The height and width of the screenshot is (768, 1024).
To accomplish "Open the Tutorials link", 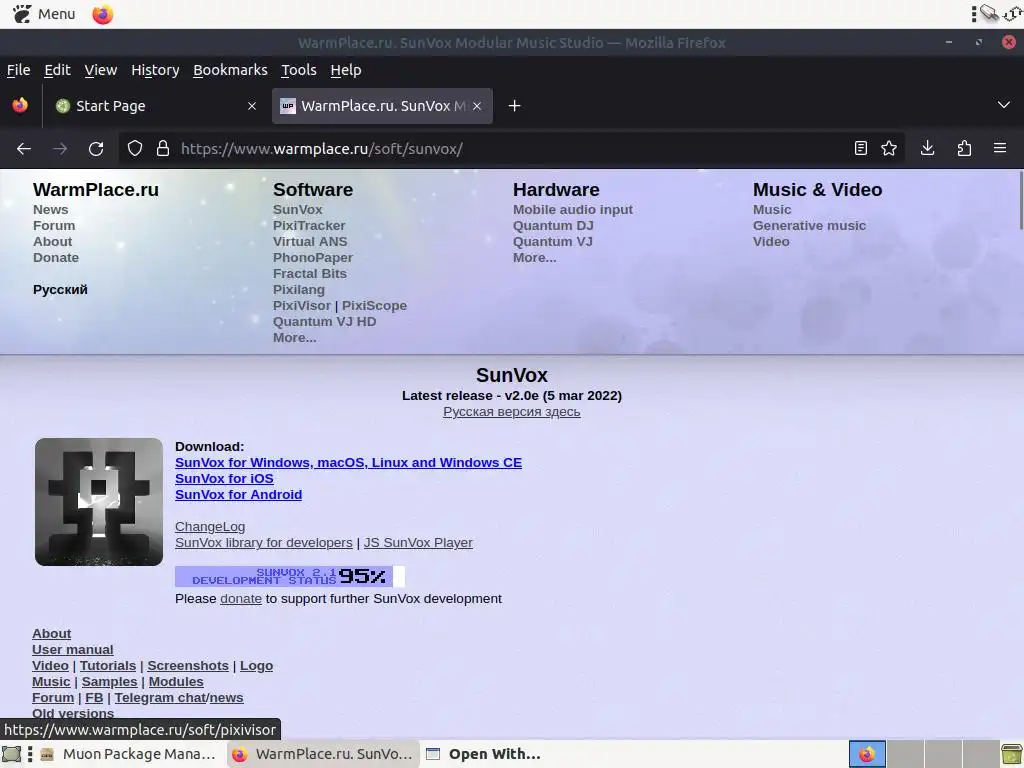I will pyautogui.click(x=108, y=665).
